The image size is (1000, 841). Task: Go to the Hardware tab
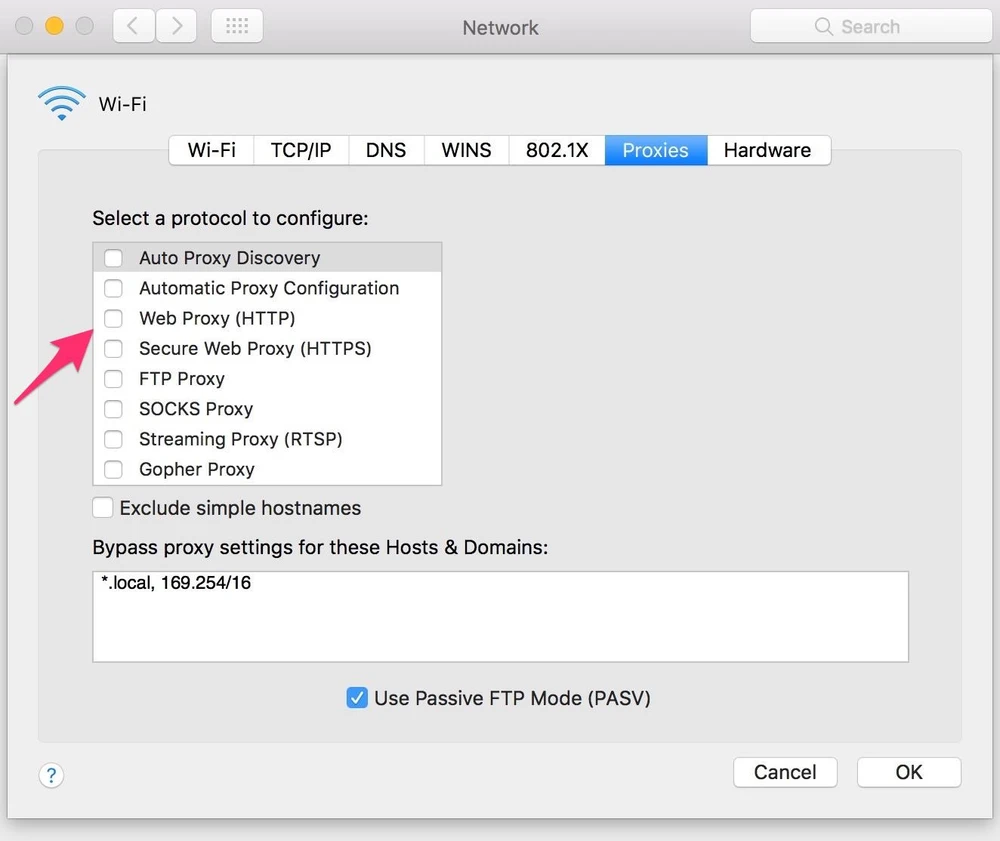click(x=767, y=151)
